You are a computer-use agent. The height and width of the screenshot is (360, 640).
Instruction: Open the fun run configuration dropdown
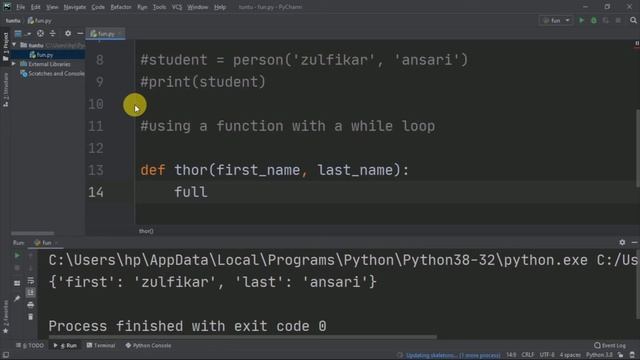(556, 20)
